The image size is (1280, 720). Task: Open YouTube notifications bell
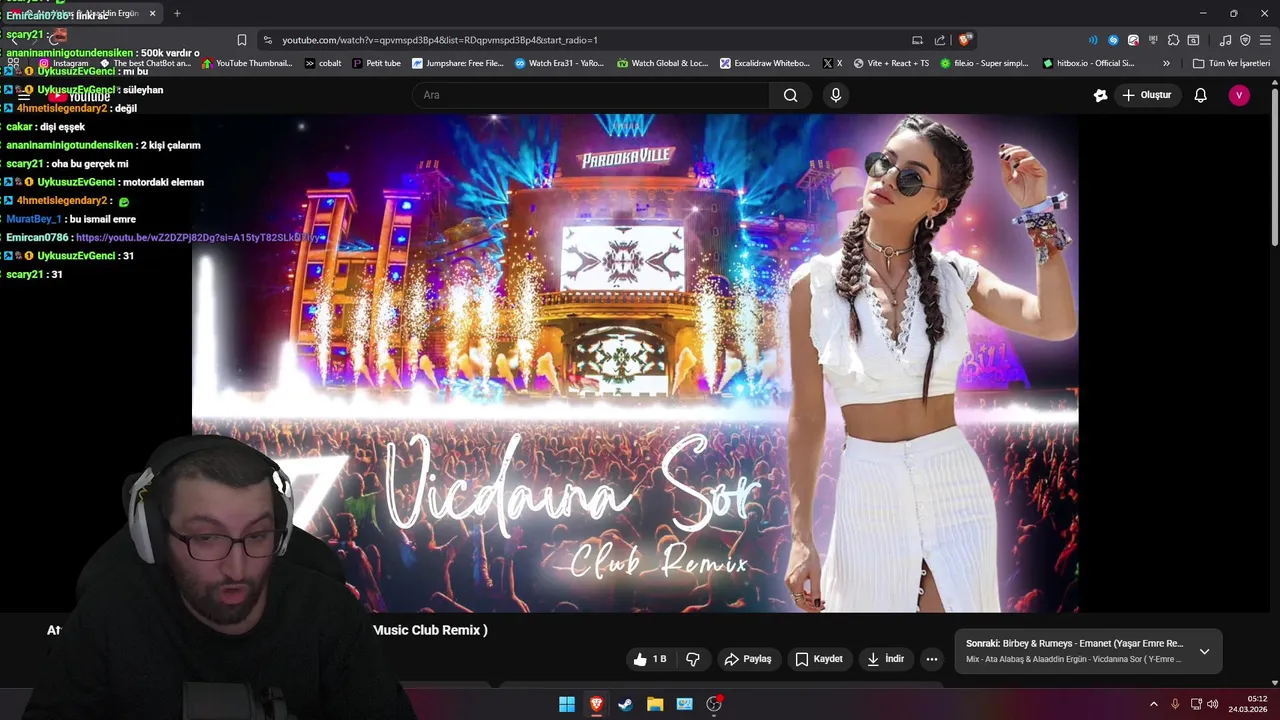click(1200, 95)
